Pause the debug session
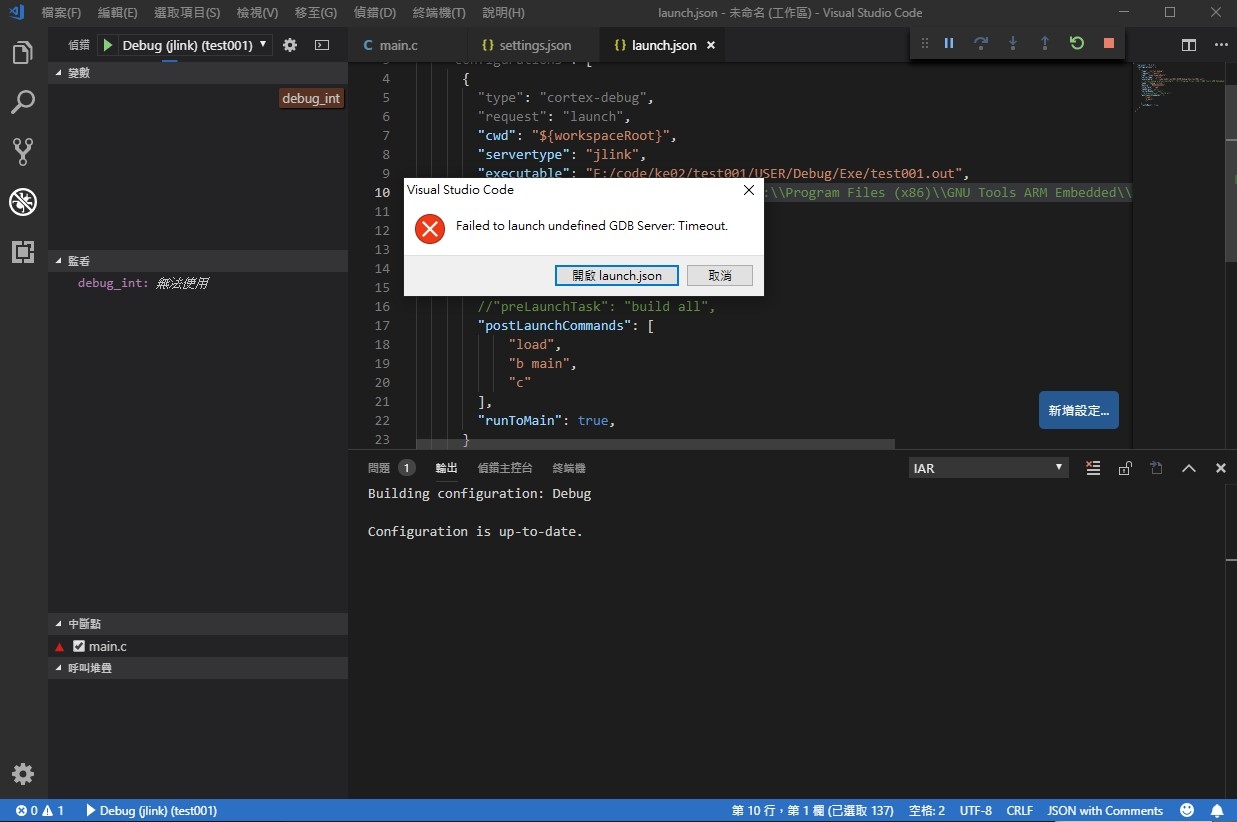The image size is (1237, 822). tap(949, 43)
